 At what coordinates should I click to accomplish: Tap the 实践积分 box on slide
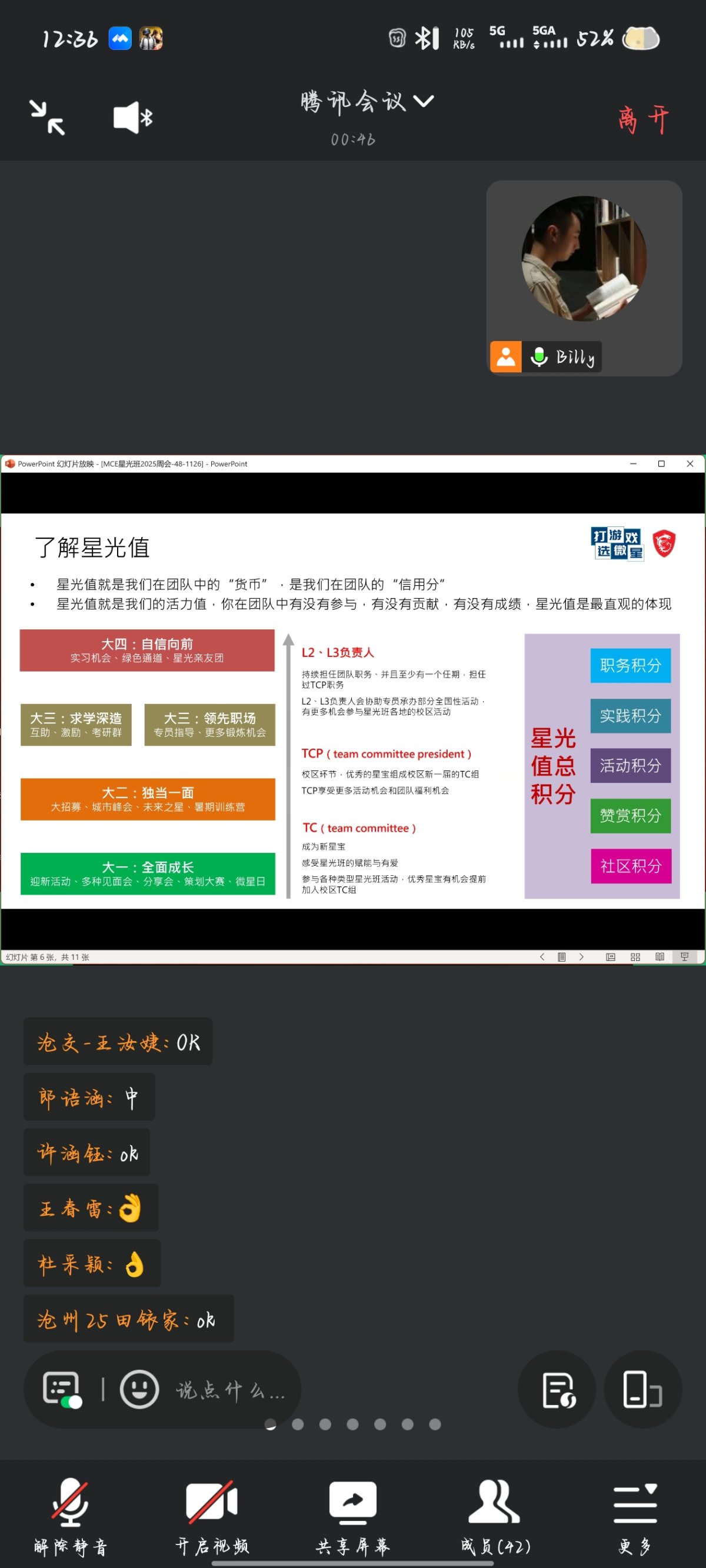[x=631, y=716]
